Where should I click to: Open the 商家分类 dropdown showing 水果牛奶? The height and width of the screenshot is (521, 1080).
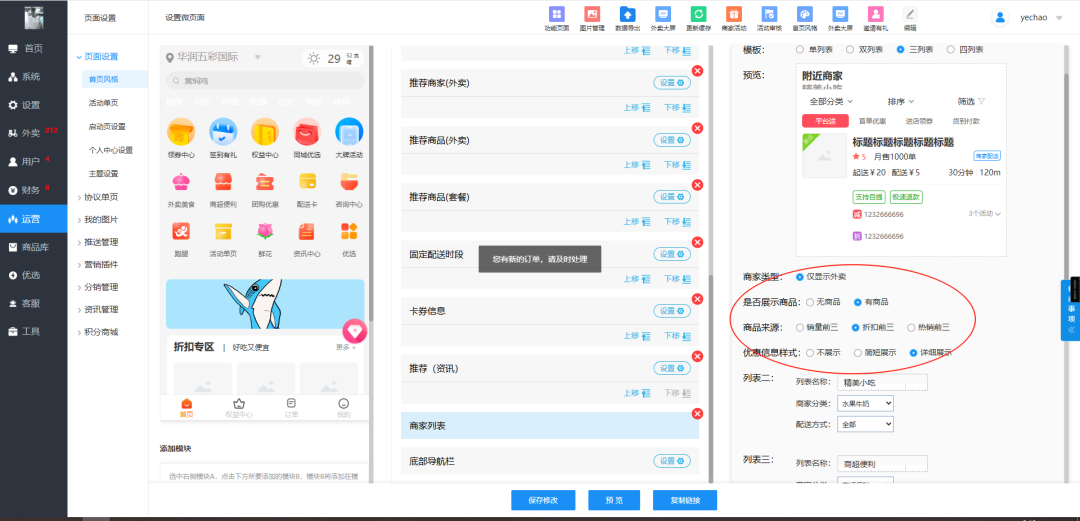[868, 403]
